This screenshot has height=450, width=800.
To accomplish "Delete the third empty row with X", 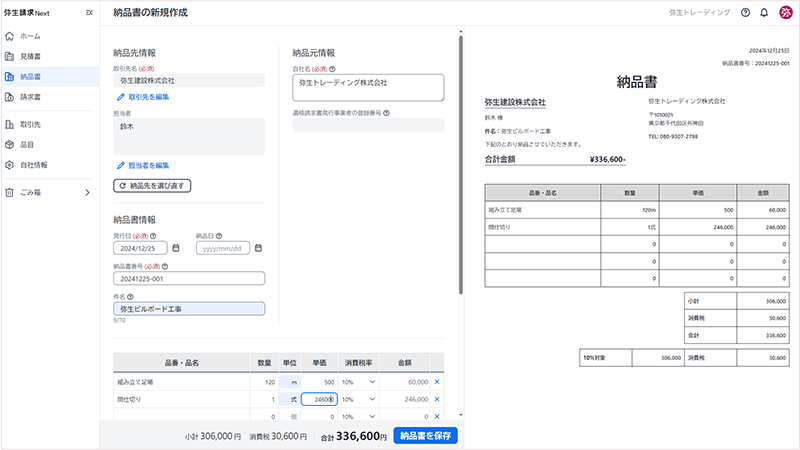I will click(437, 416).
